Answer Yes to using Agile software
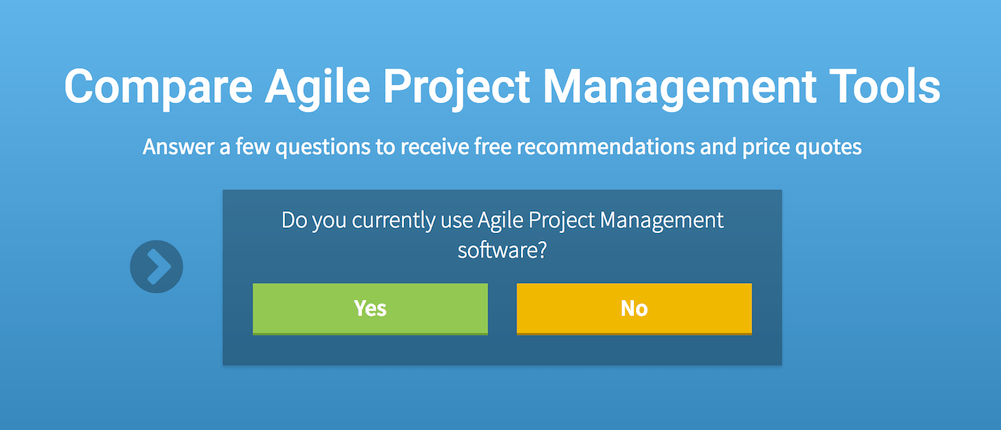 (x=370, y=309)
